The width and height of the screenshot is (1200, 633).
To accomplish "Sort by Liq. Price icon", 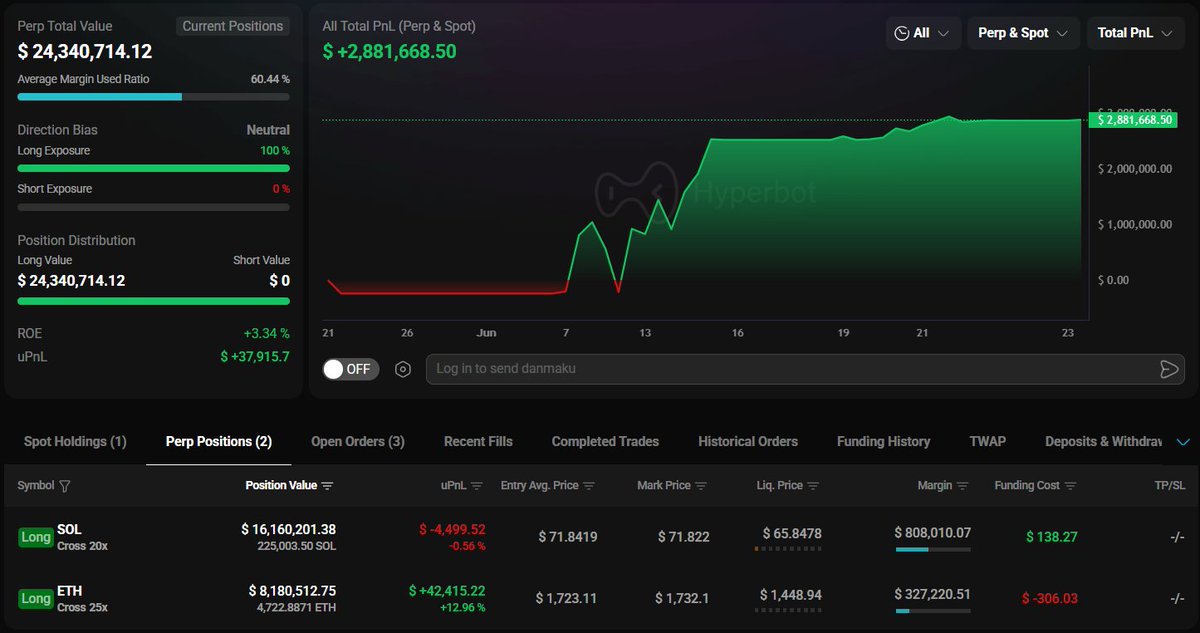I will tap(813, 486).
